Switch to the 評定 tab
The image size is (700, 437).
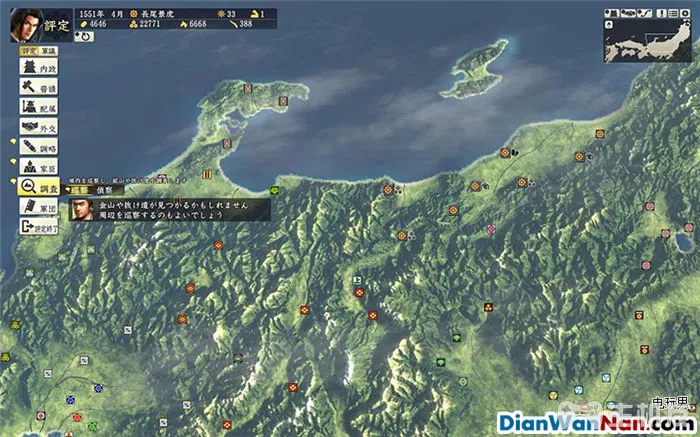pos(28,51)
